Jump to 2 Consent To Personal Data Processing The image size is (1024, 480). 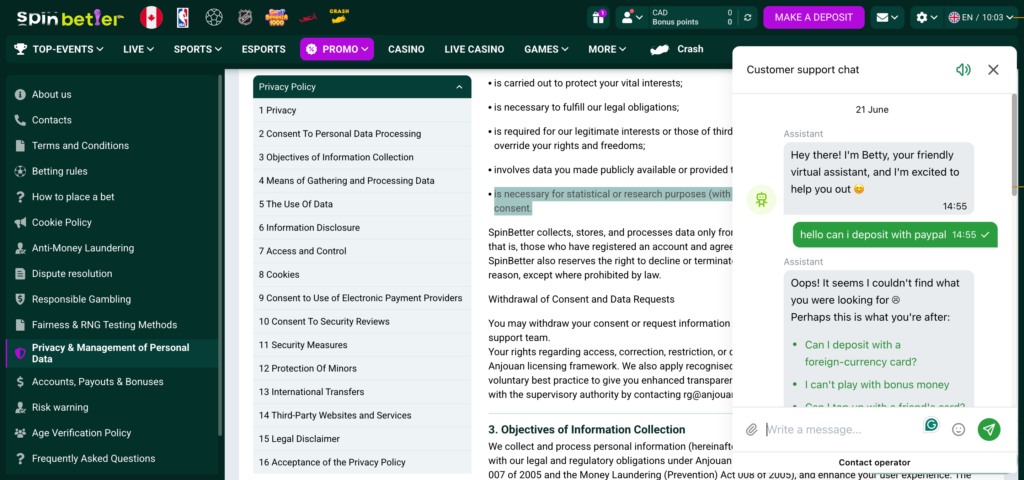point(362,134)
